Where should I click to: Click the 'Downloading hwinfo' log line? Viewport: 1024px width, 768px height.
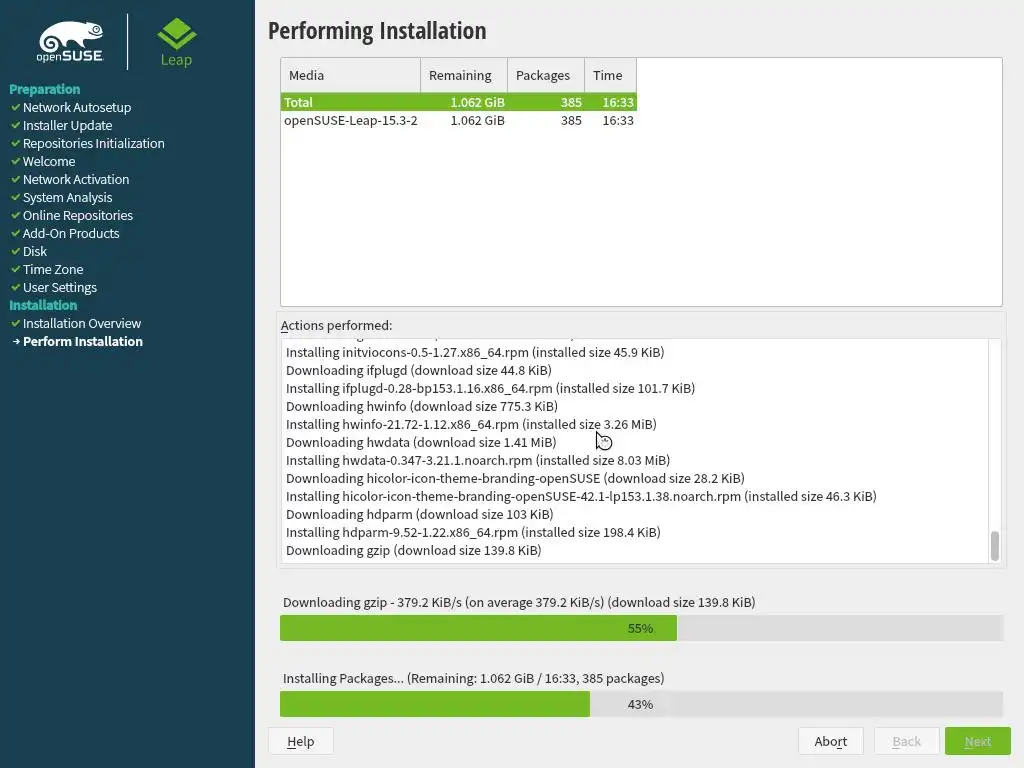pos(422,406)
